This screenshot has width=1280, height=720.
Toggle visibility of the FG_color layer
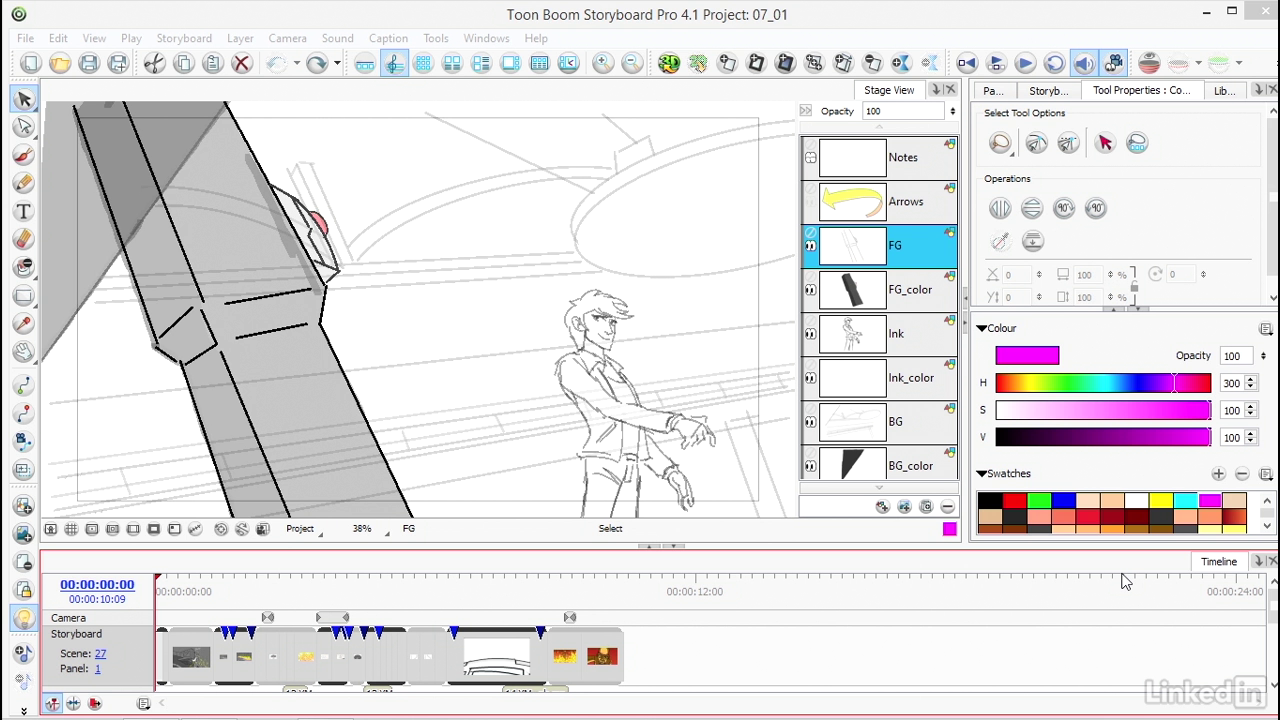[x=811, y=290]
